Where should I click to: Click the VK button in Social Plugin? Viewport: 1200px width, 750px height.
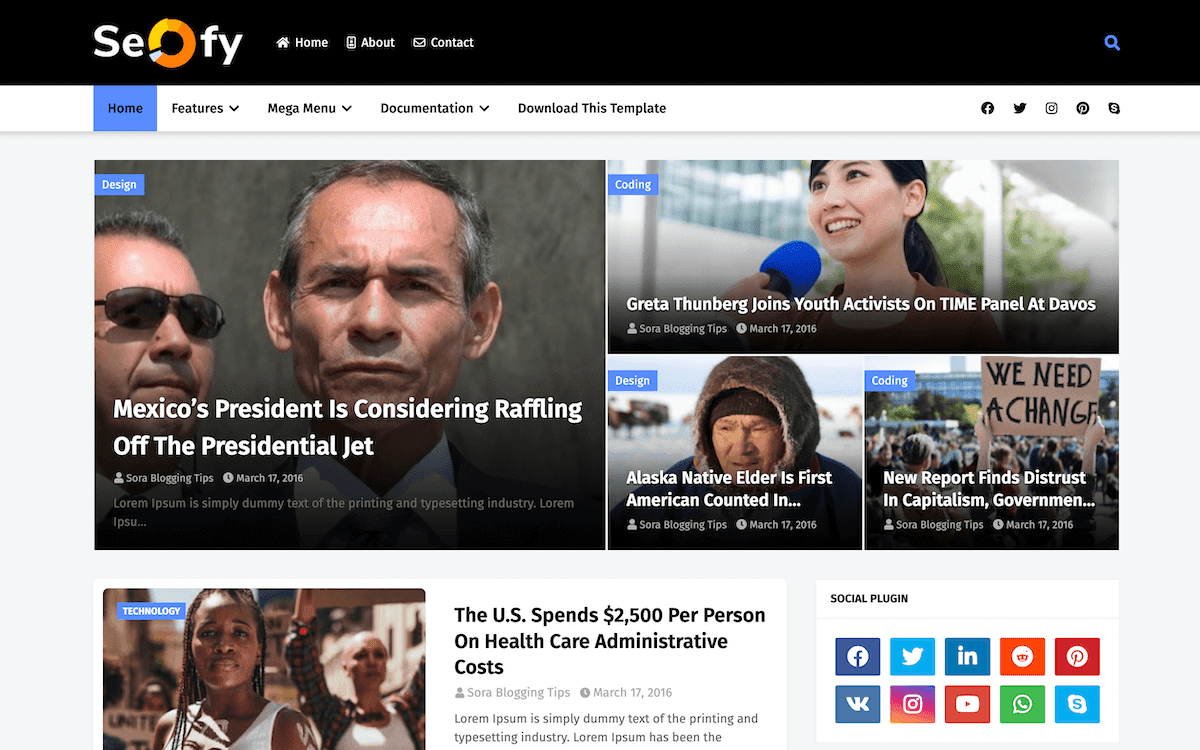pos(858,704)
